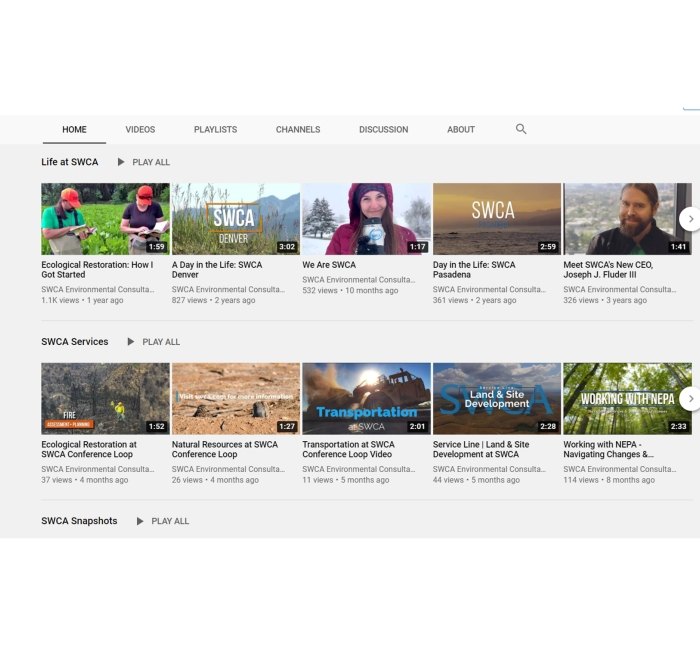Click the title Service Line | Land & Site Development

coord(481,449)
